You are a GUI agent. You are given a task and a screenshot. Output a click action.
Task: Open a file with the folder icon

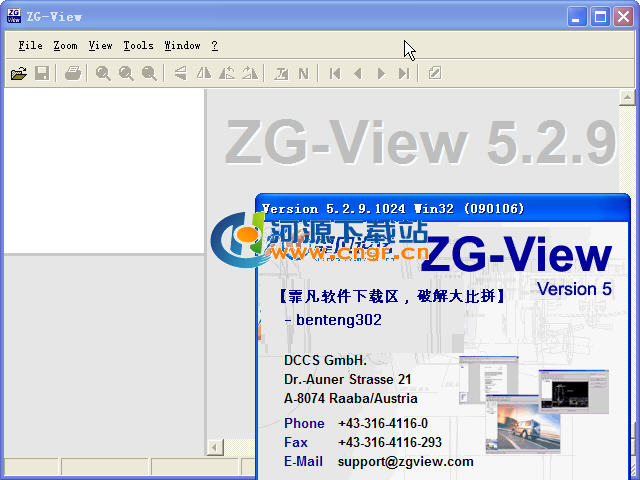click(x=19, y=73)
